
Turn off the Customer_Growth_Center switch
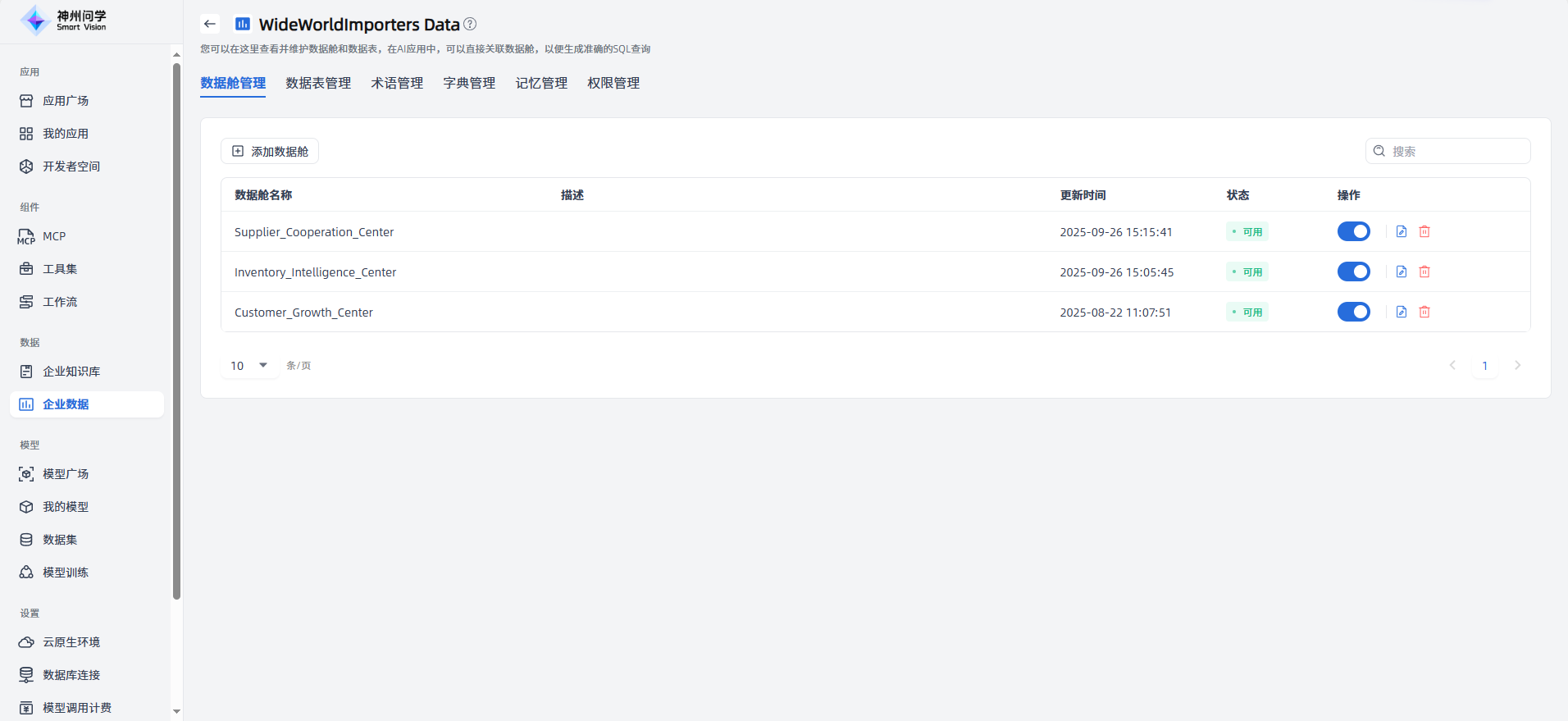(1353, 312)
